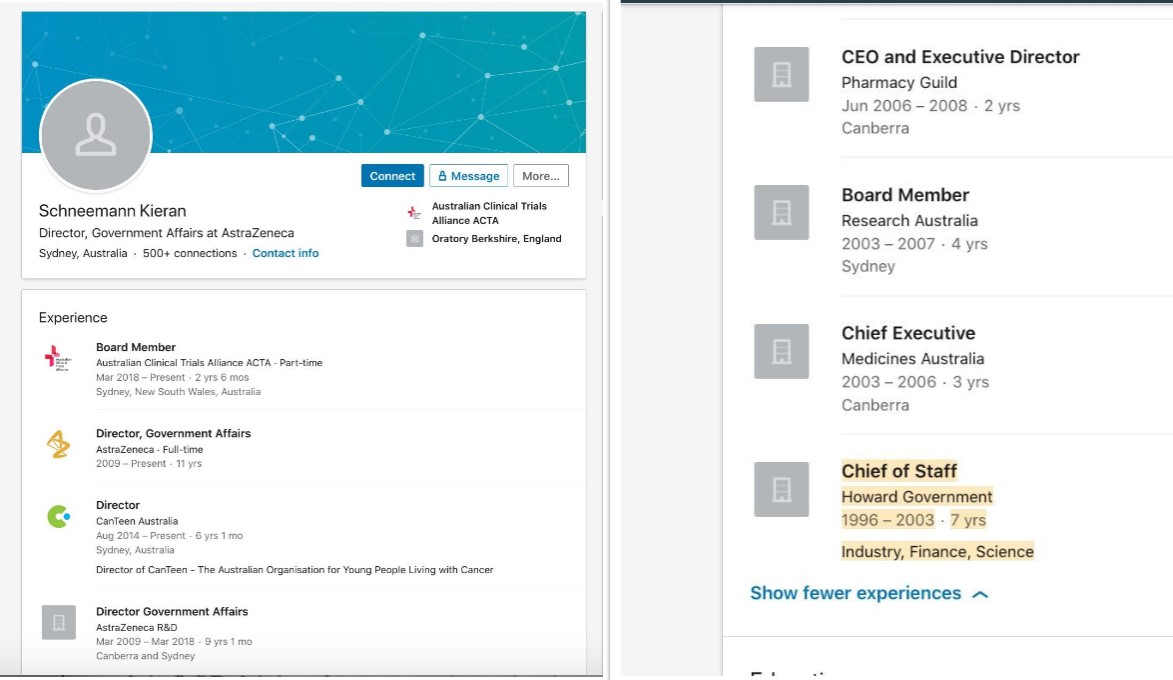Click placeholder icon beside AstraZeneca R&D
The height and width of the screenshot is (680, 1173).
coord(58,622)
